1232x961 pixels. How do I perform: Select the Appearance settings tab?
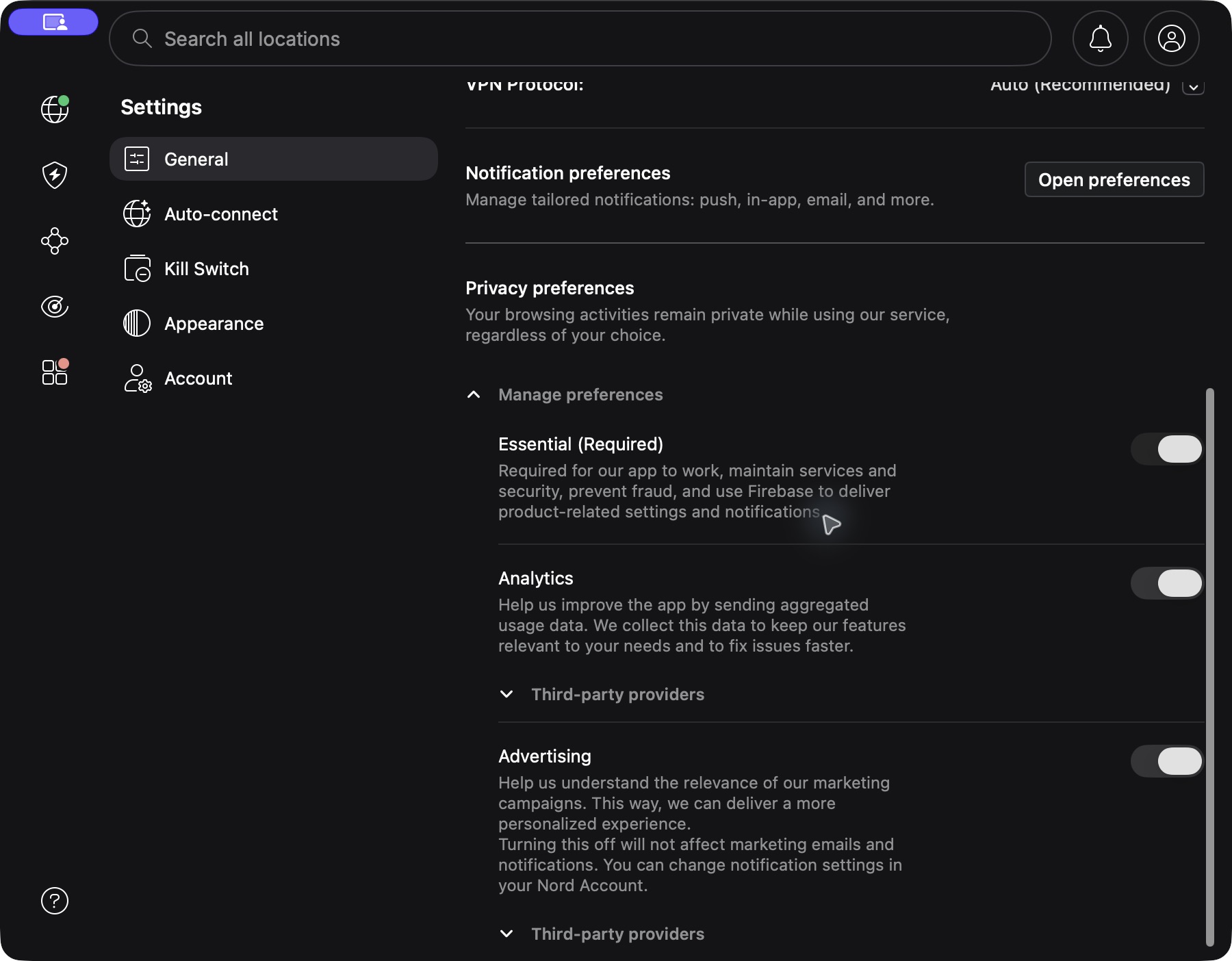(274, 323)
